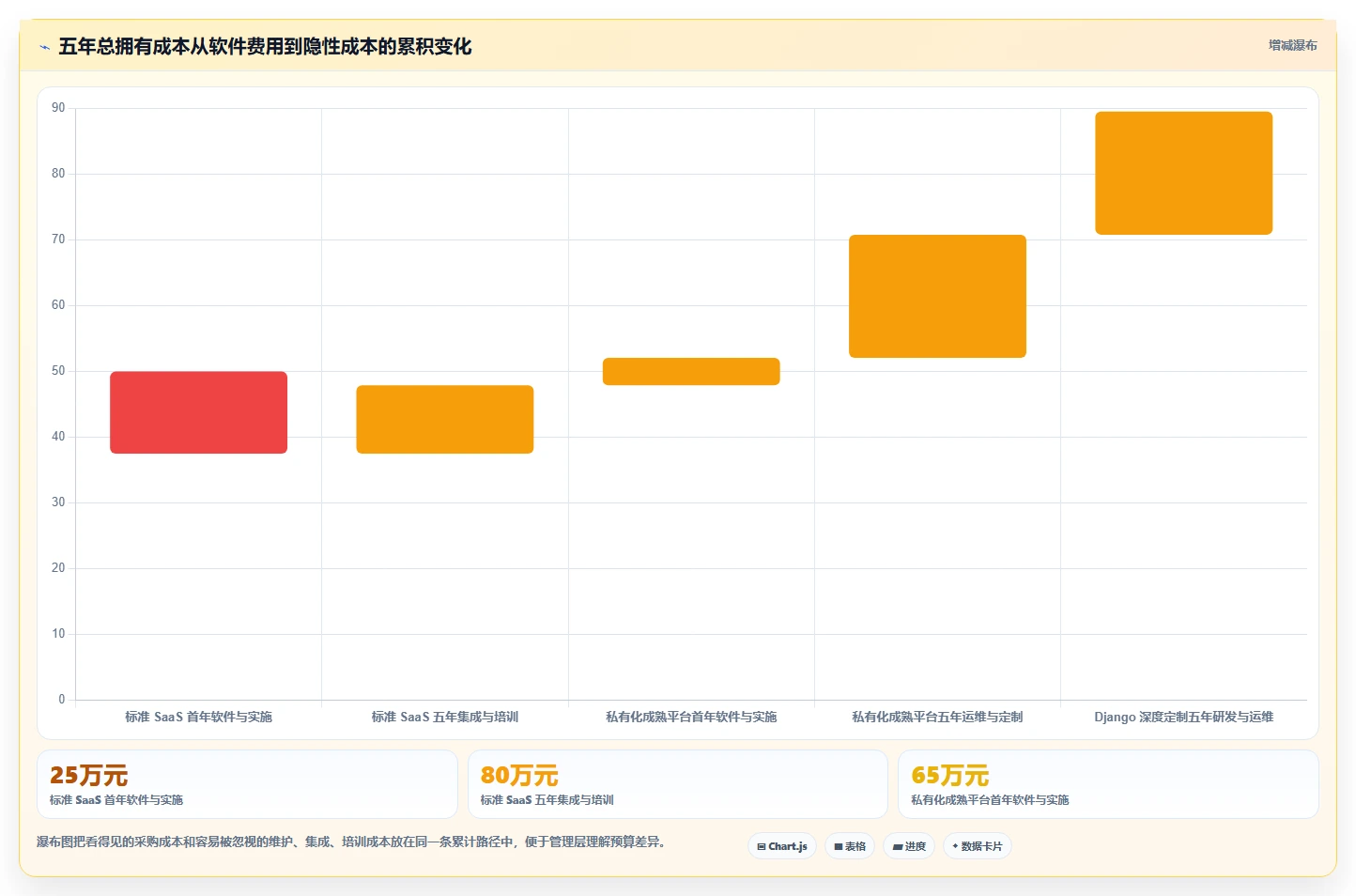The width and height of the screenshot is (1356, 896).
Task: Click the chart title 五年总拥有成本从软件费用到隐性成本的累积变化
Action: [265, 47]
